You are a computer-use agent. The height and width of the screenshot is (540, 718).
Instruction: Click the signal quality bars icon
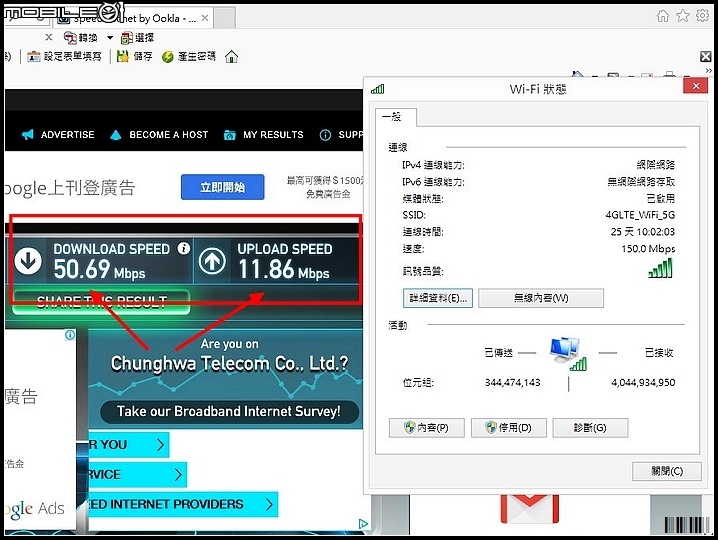[x=661, y=268]
